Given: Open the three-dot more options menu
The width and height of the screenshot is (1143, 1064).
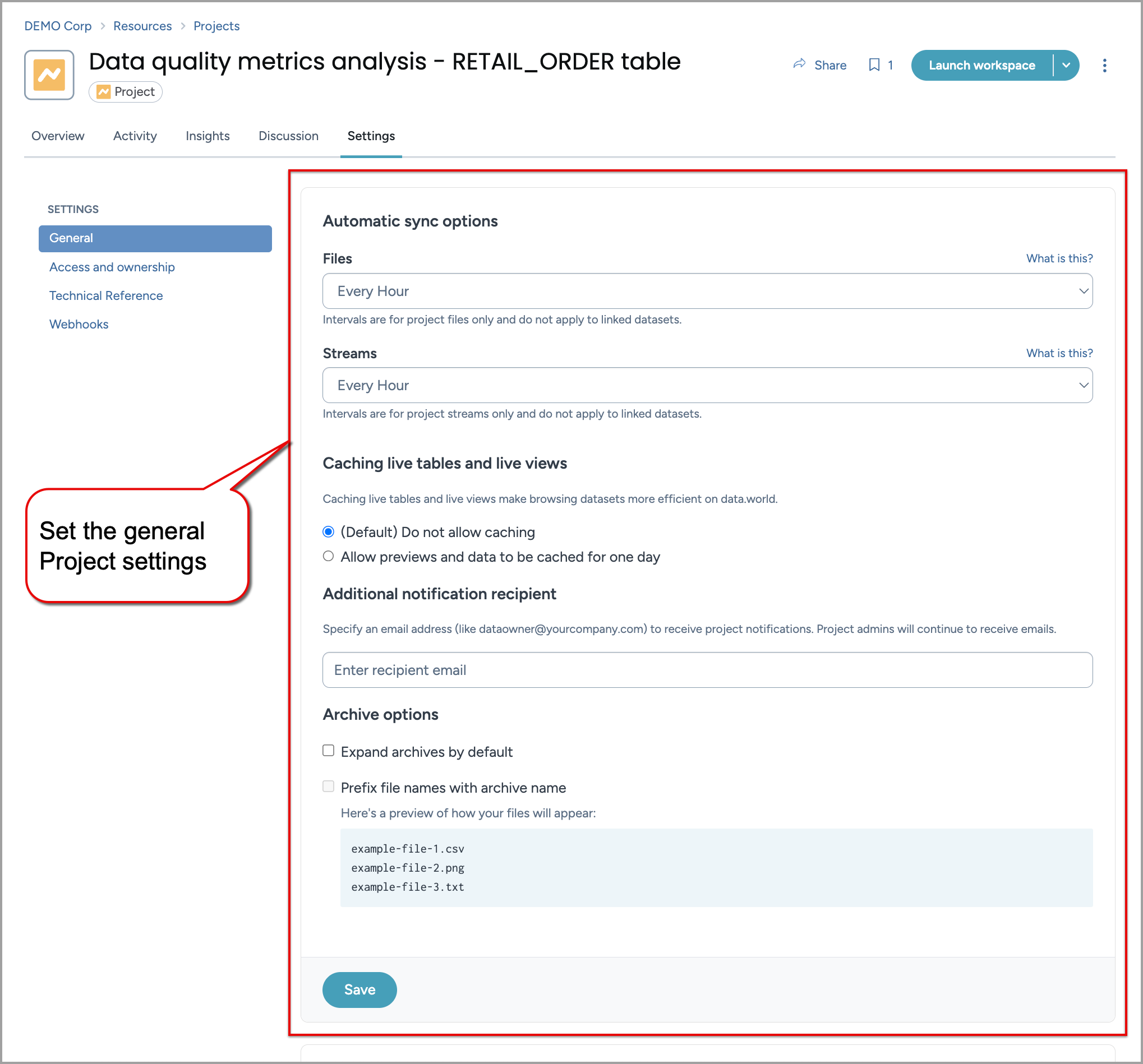Looking at the screenshot, I should (1104, 66).
